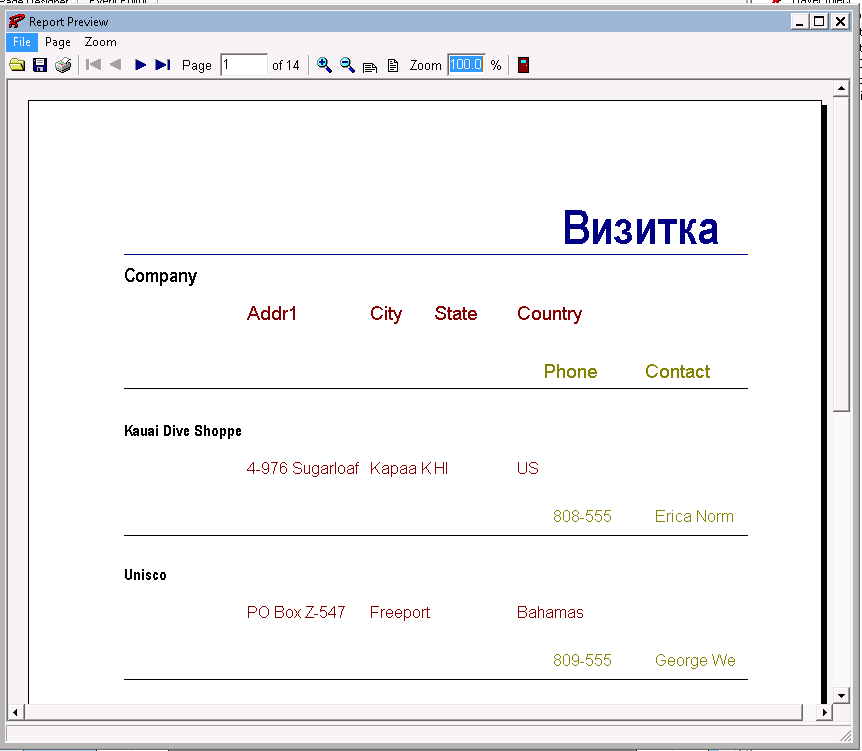Viewport: 862px width, 751px height.
Task: Click the page number input field
Action: pos(243,65)
